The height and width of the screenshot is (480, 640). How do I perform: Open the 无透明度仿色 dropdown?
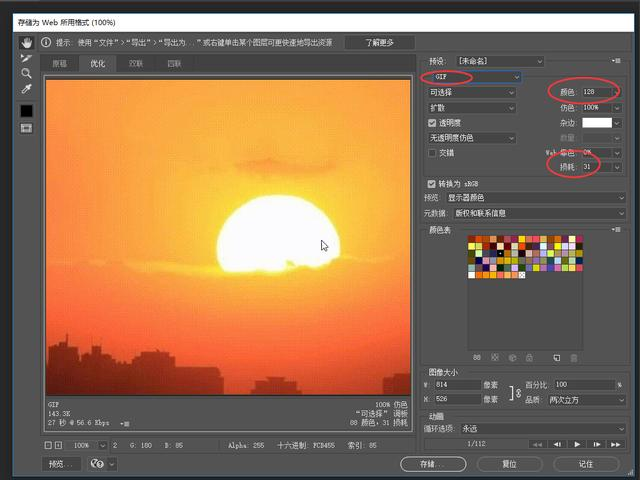[472, 138]
